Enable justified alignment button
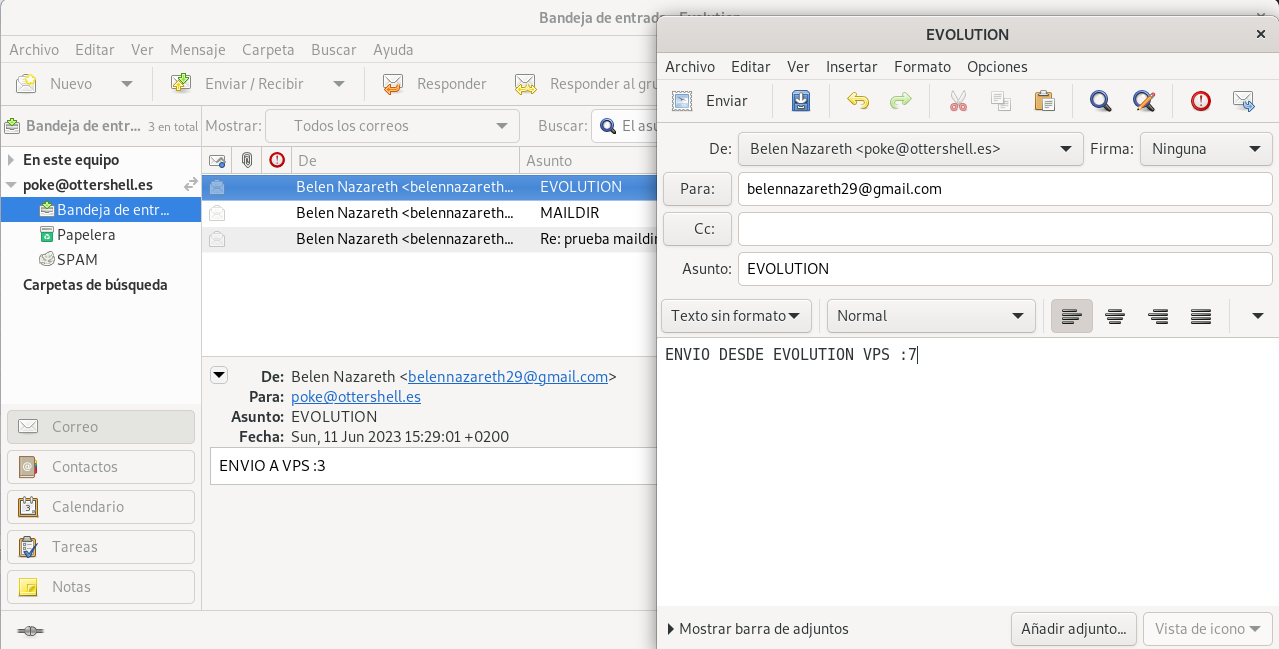This screenshot has width=1279, height=649. point(1201,316)
